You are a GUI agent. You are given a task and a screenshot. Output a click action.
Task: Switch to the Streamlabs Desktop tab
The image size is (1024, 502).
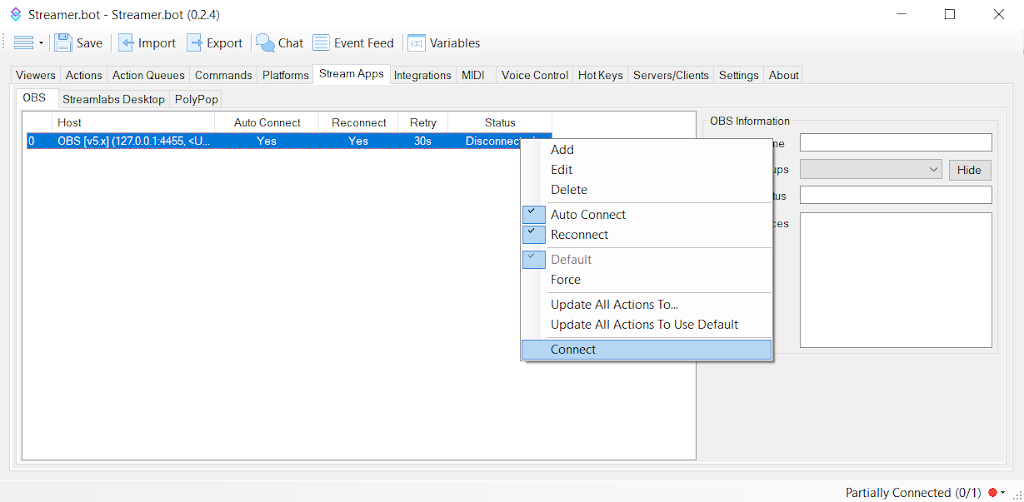(x=113, y=99)
